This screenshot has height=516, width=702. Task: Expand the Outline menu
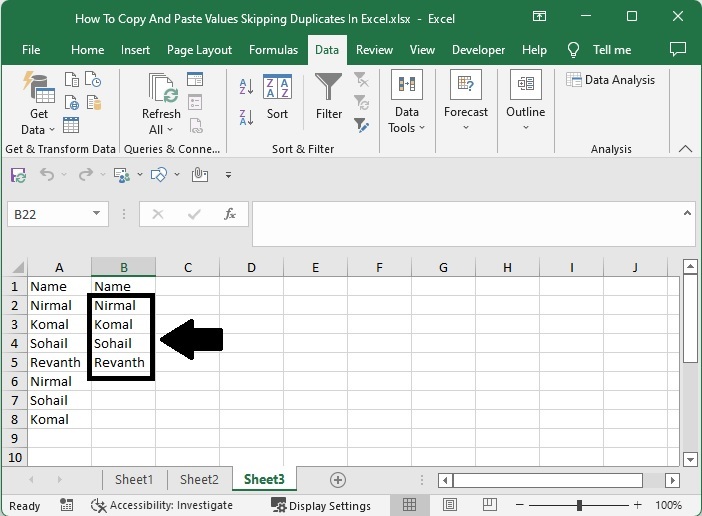pyautogui.click(x=526, y=101)
